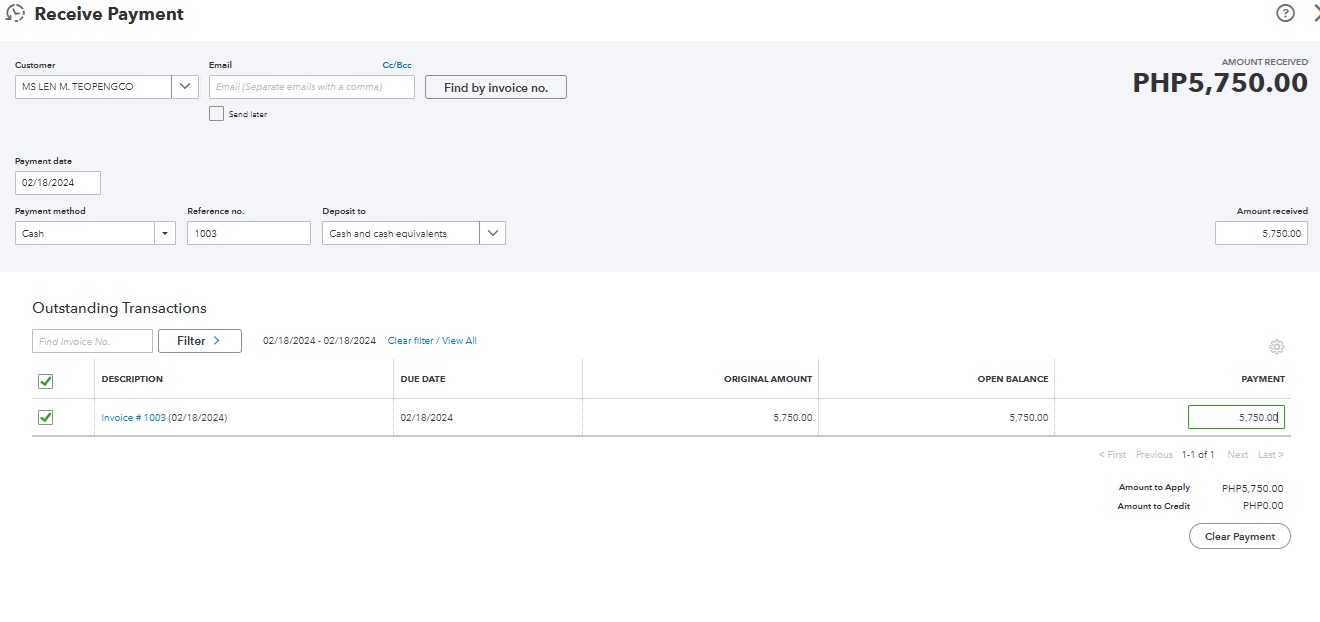Click the due date cell 02/18/2024
Image resolution: width=1320 pixels, height=622 pixels.
tap(427, 418)
